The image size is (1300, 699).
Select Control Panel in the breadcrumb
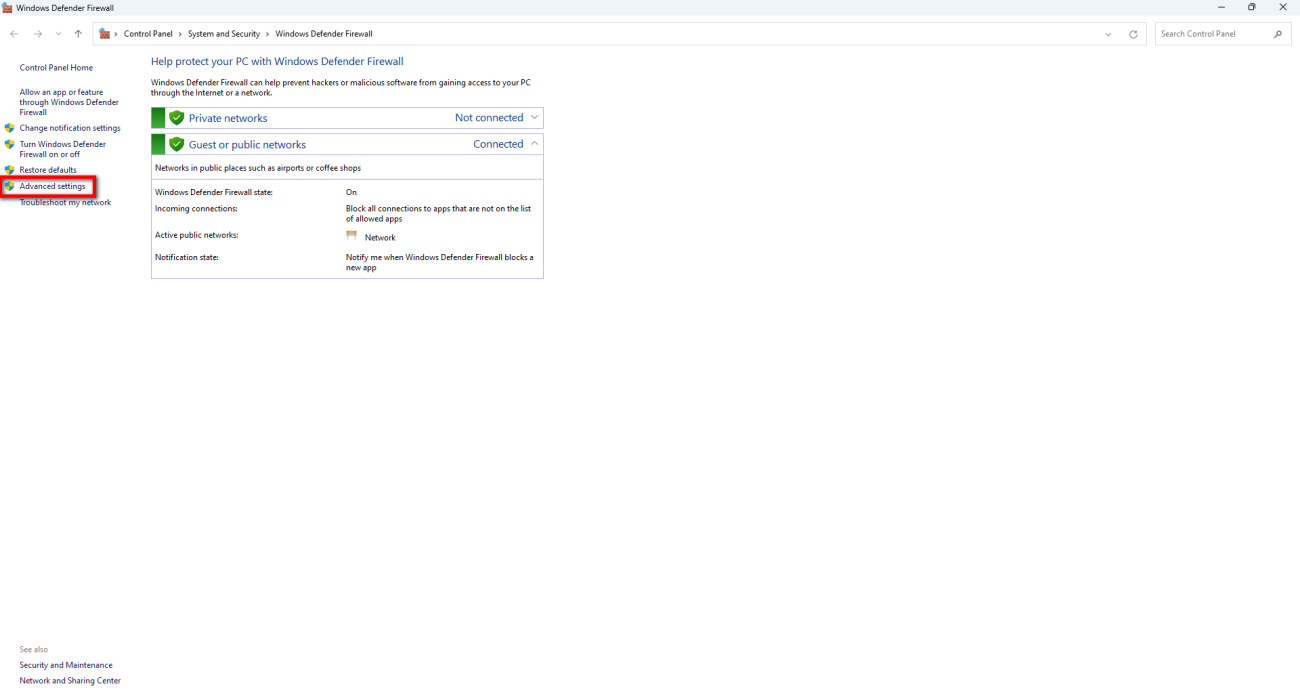(x=148, y=34)
